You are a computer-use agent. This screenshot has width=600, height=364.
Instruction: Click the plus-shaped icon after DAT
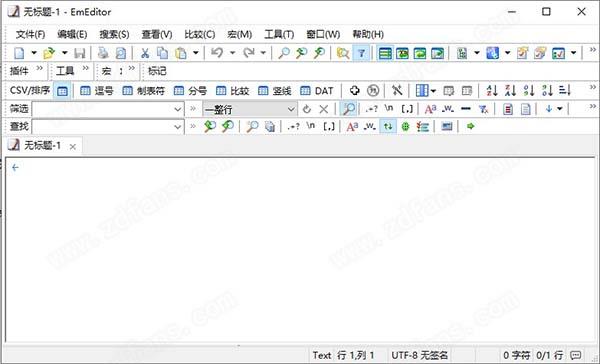(355, 91)
